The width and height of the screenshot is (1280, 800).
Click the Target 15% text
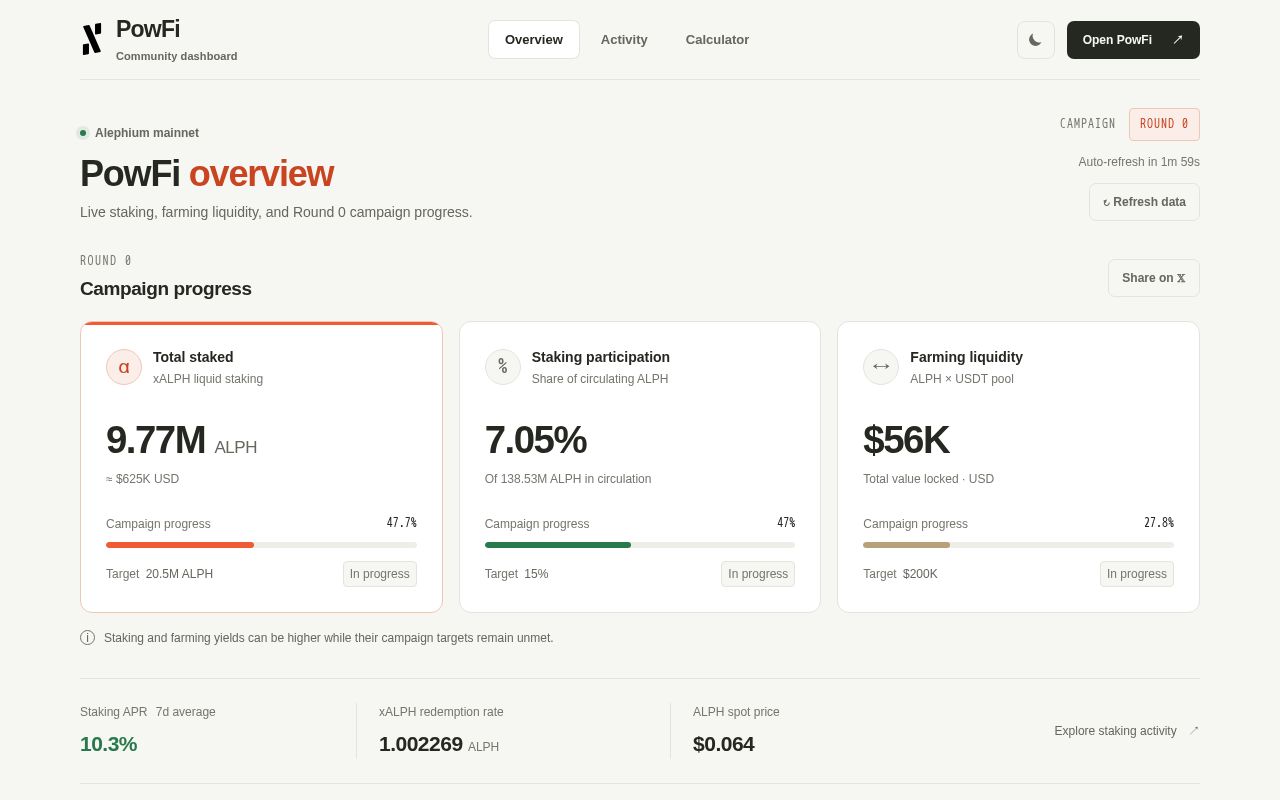(516, 574)
